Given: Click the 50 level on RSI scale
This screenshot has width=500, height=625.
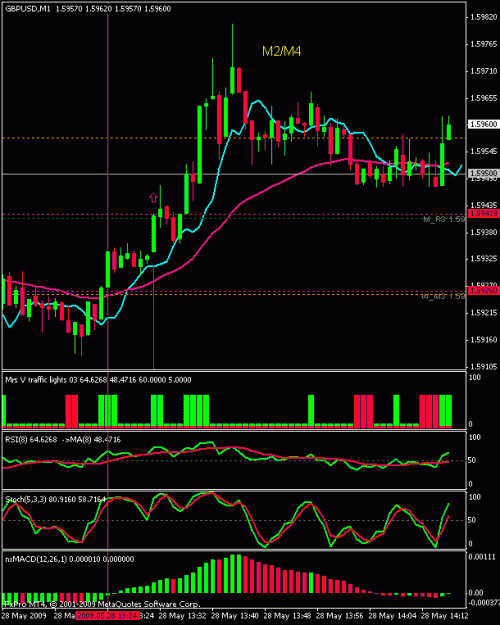Looking at the screenshot, I should [x=472, y=460].
